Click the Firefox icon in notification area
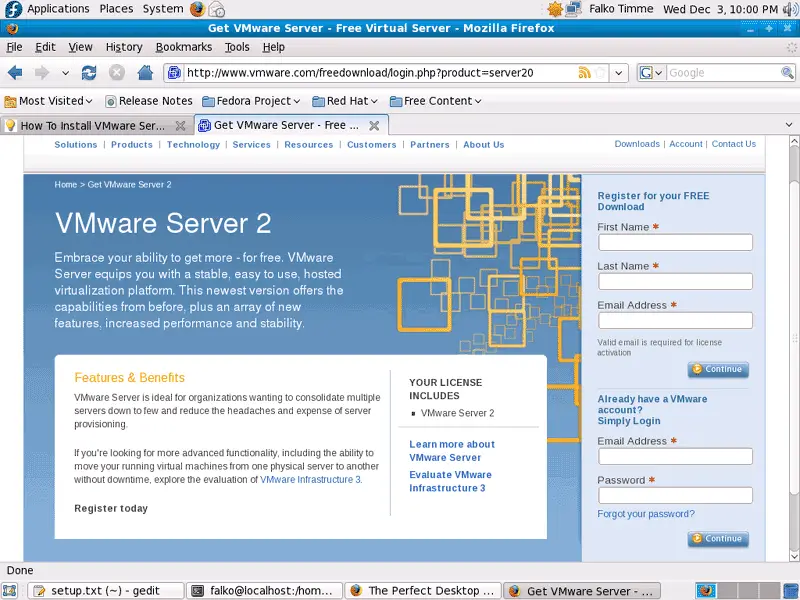This screenshot has width=800, height=600. point(707,591)
